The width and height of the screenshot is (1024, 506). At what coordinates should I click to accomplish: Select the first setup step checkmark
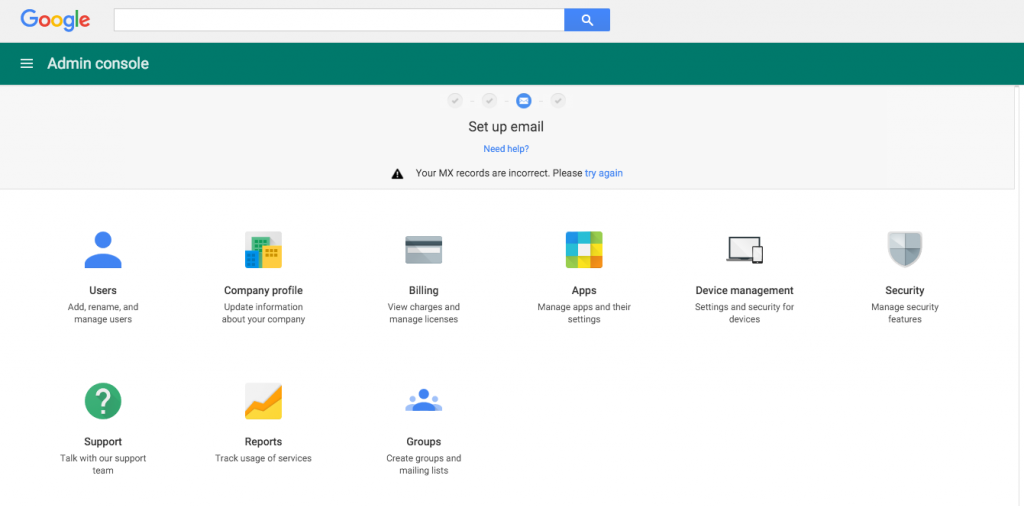pyautogui.click(x=455, y=101)
